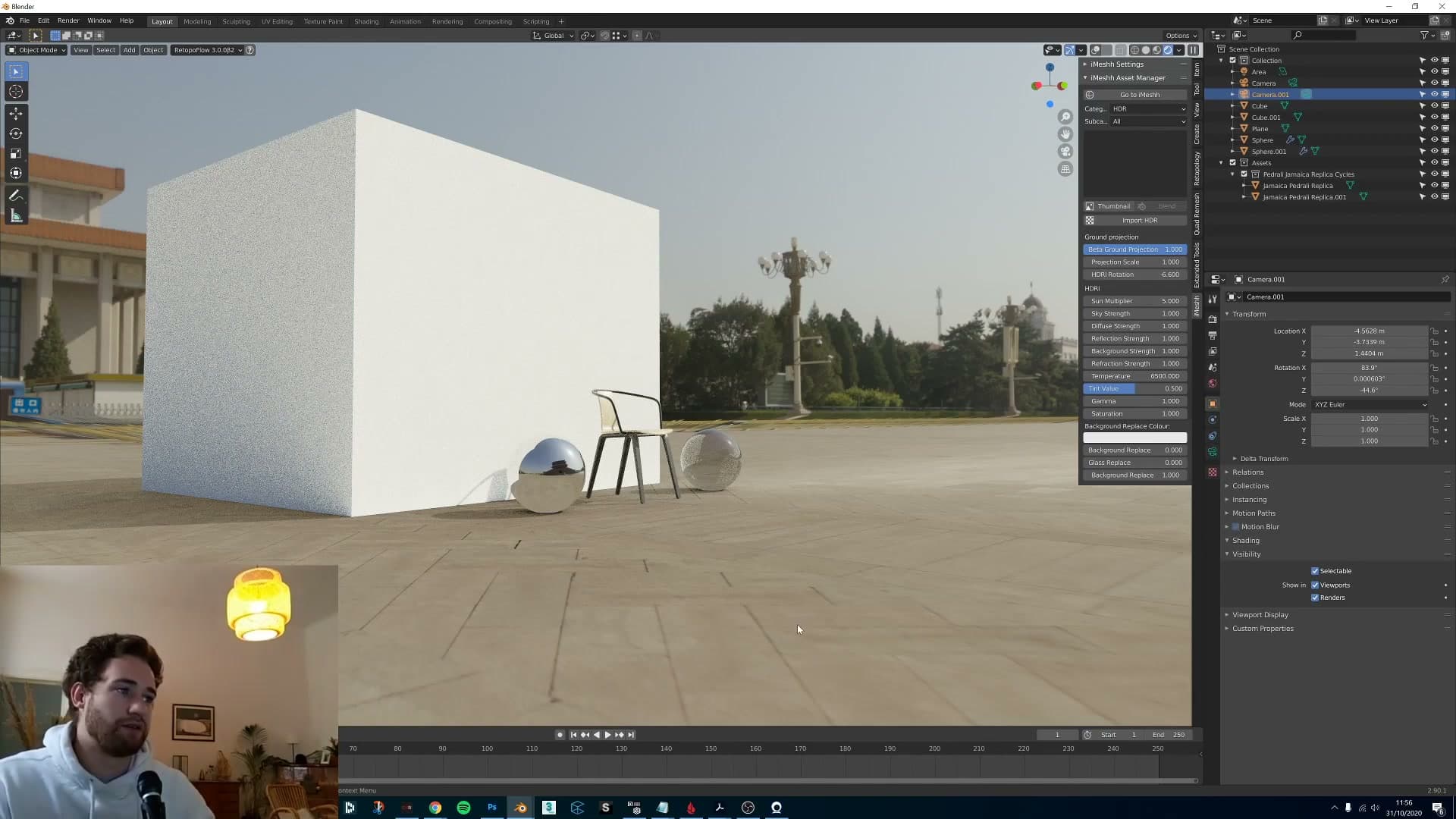Toggle the camera view icon
Viewport: 1456px width, 819px height.
(1065, 152)
